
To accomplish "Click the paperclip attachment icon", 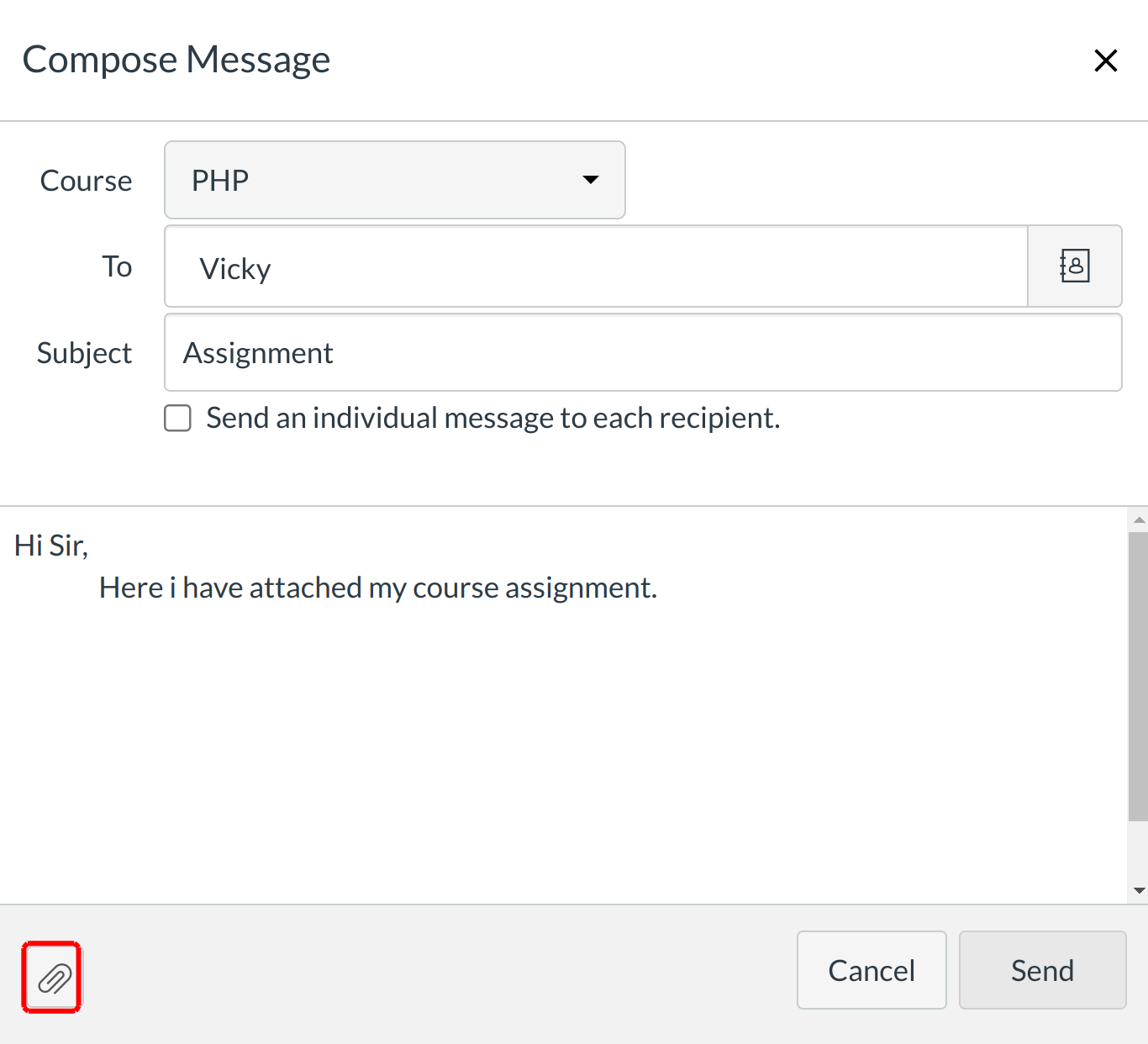I will pyautogui.click(x=53, y=978).
